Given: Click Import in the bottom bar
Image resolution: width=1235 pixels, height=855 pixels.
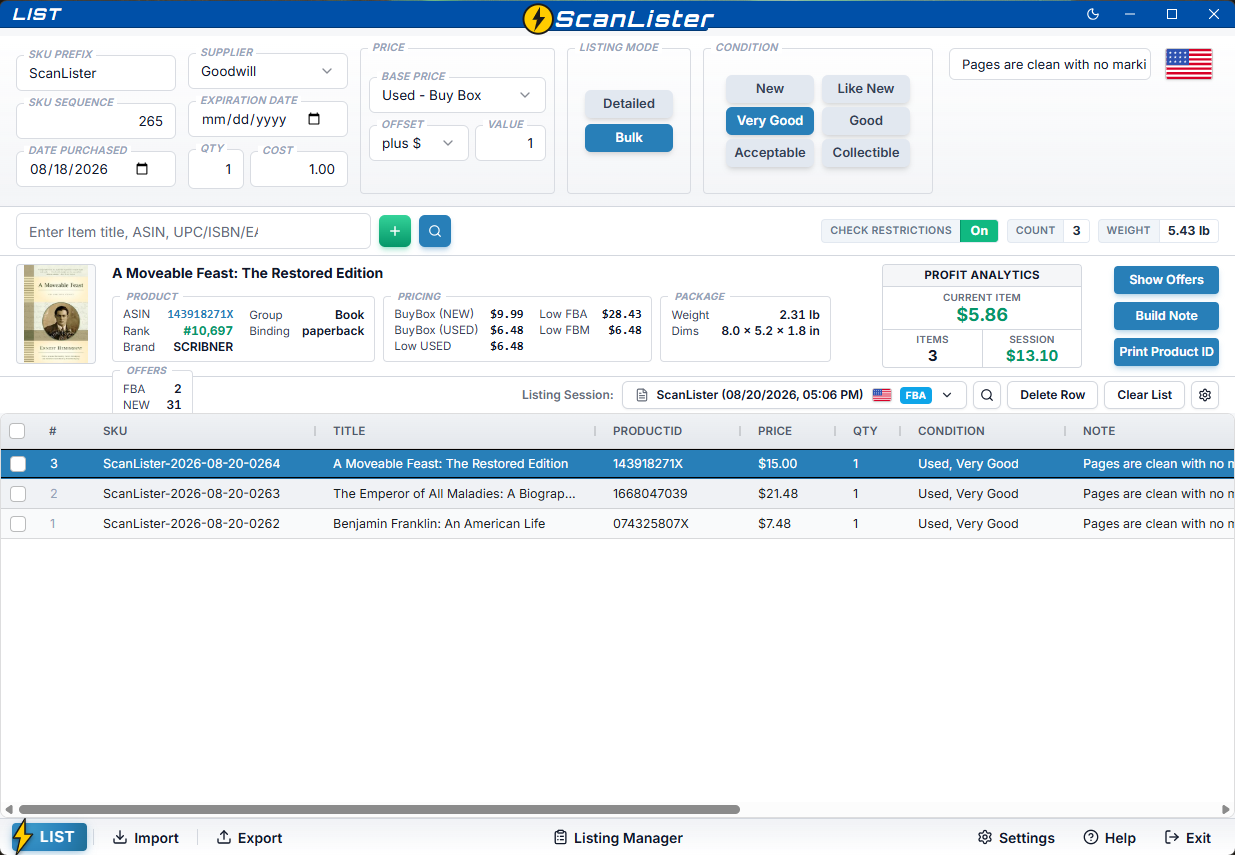Looking at the screenshot, I should pos(145,838).
